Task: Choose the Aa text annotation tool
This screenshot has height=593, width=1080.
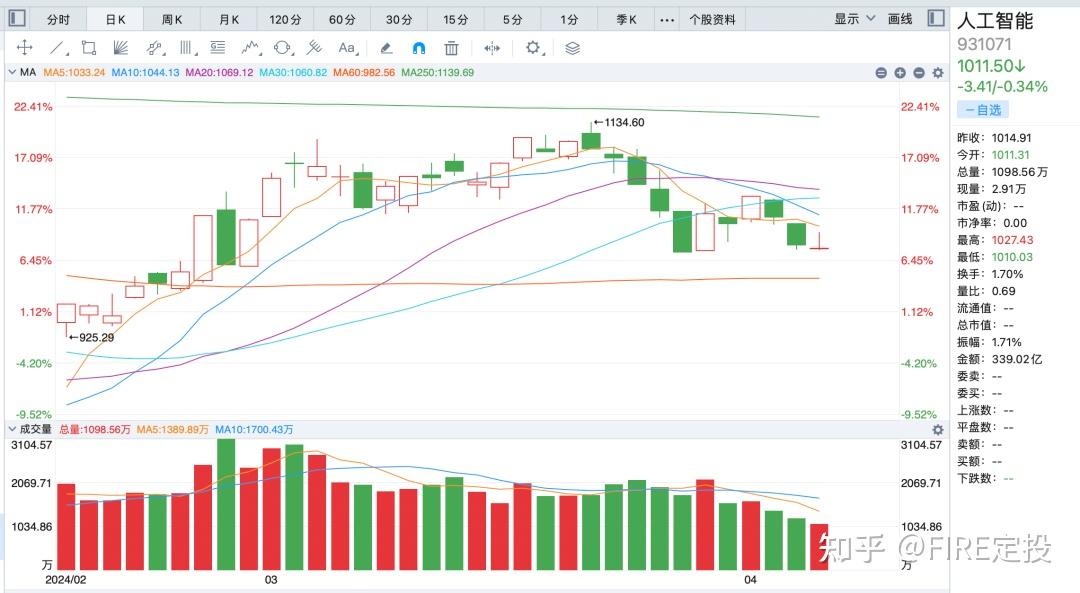Action: pos(347,48)
